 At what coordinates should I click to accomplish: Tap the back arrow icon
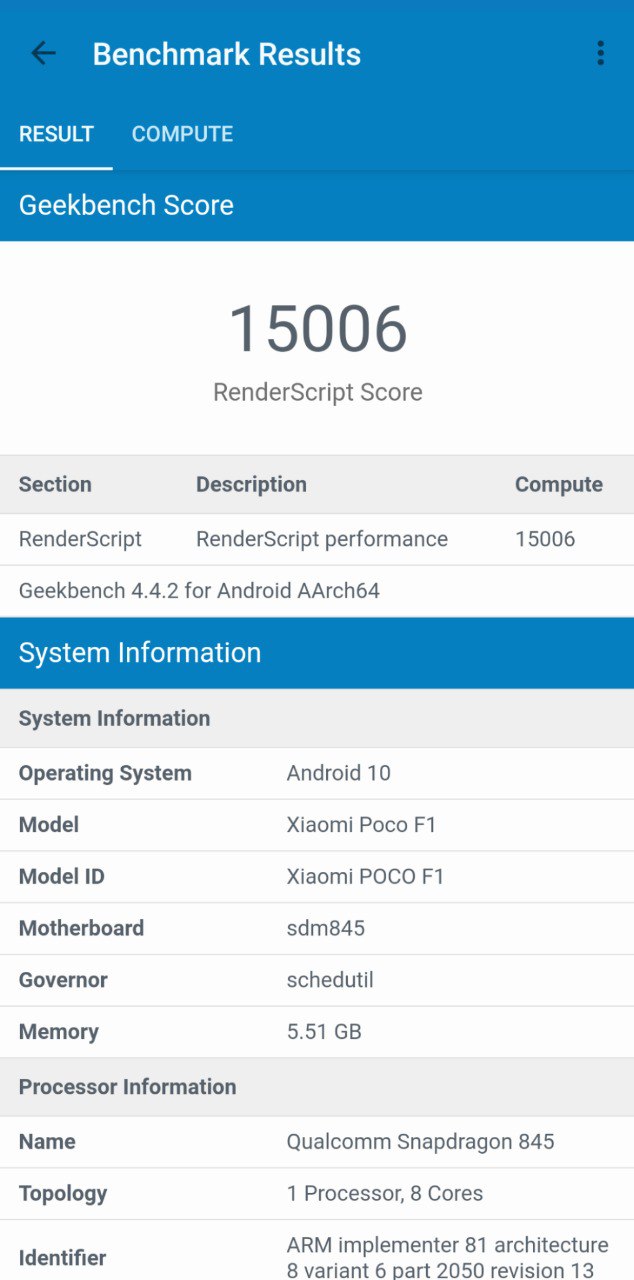click(43, 54)
